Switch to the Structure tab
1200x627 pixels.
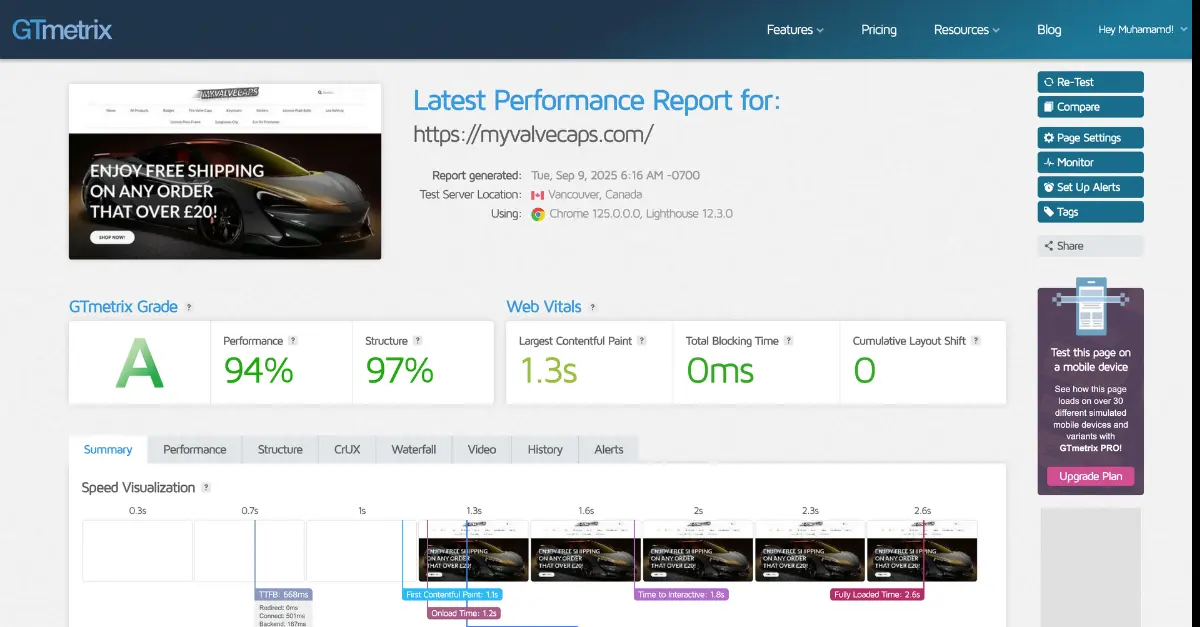point(280,450)
